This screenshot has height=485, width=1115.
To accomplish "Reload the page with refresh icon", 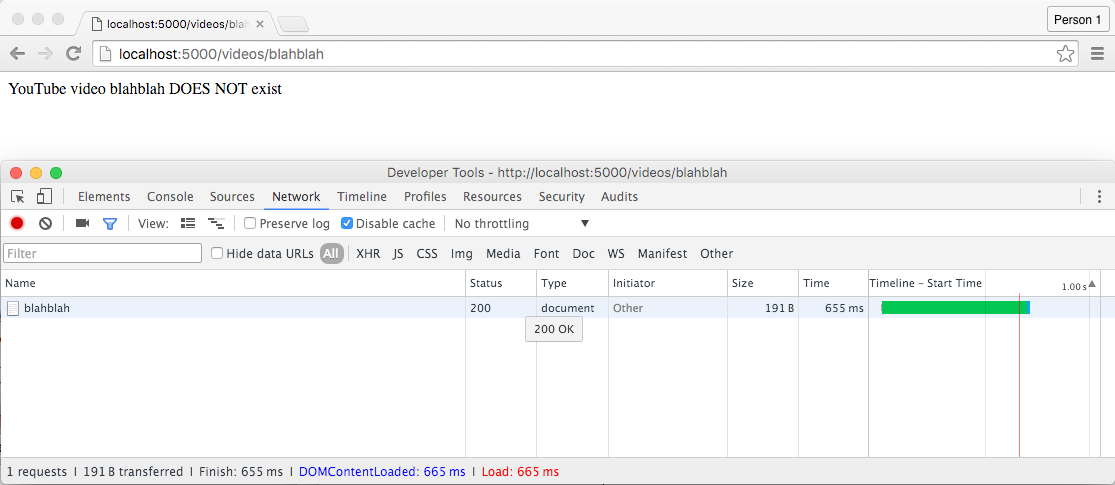I will tap(73, 53).
